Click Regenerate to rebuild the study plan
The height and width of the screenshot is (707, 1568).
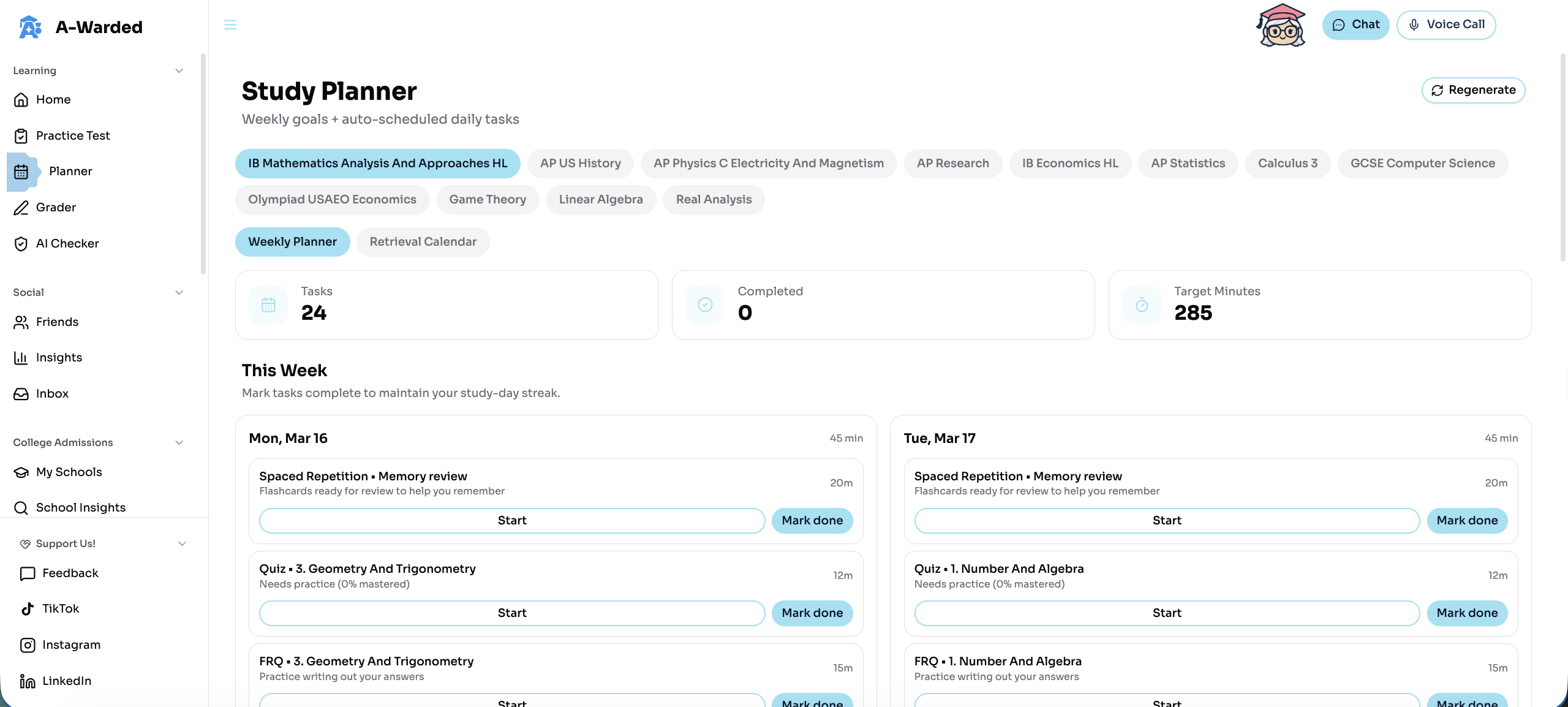(x=1472, y=90)
